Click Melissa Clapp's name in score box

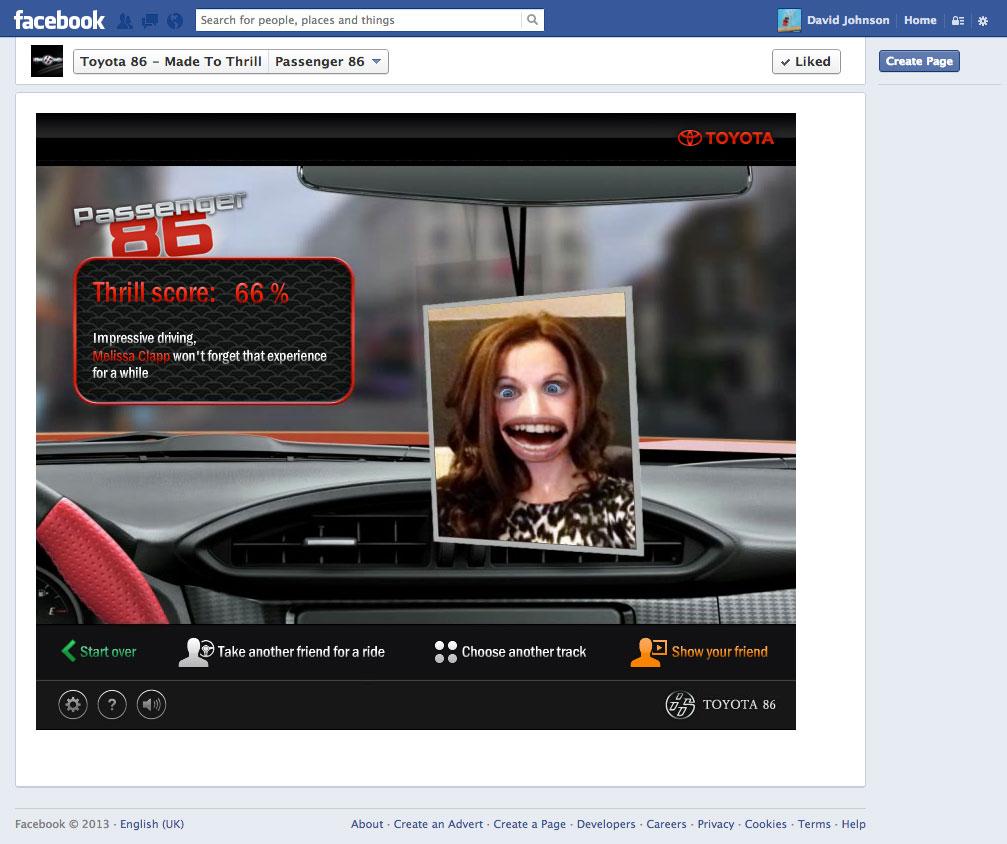coord(131,356)
